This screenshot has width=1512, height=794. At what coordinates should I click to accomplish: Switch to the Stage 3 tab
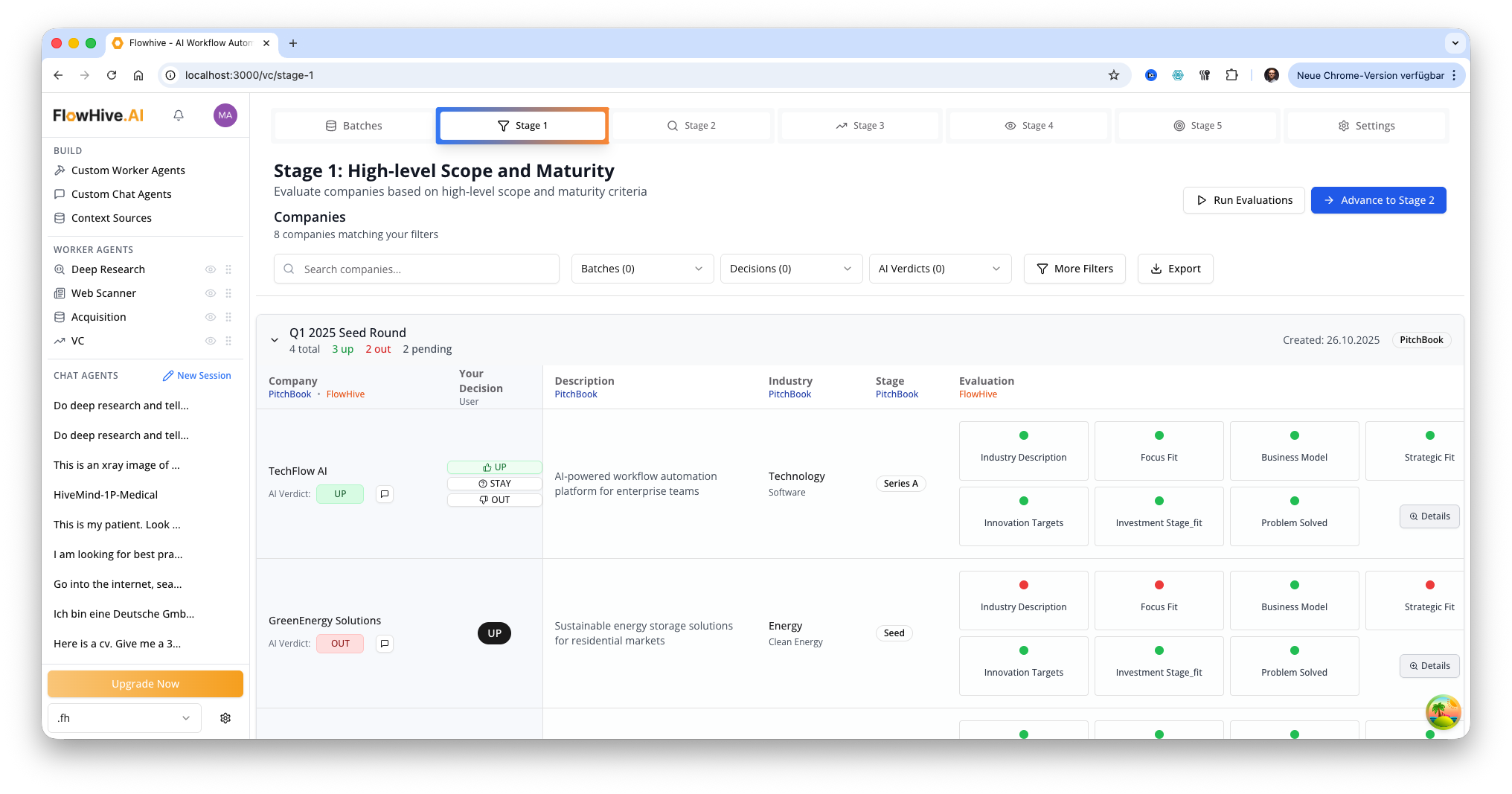(860, 125)
